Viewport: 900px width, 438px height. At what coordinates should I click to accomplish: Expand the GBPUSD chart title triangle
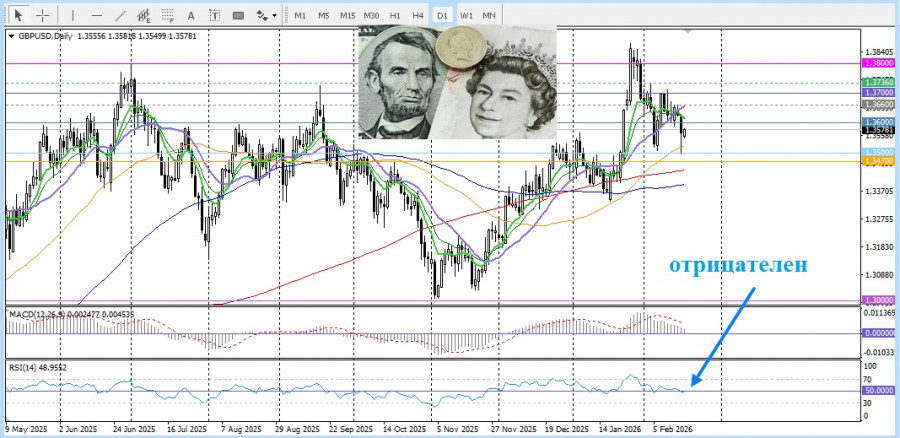(x=11, y=36)
